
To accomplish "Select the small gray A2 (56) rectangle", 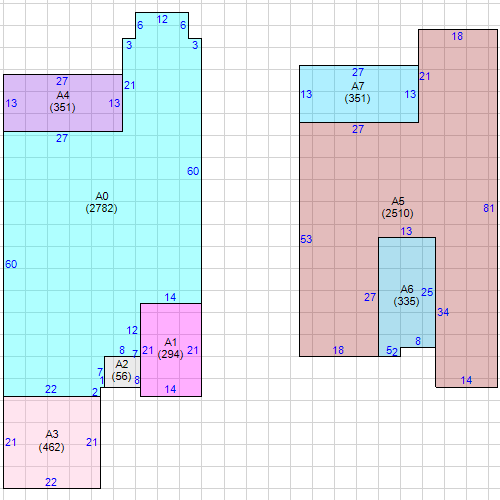I will click(x=122, y=372).
